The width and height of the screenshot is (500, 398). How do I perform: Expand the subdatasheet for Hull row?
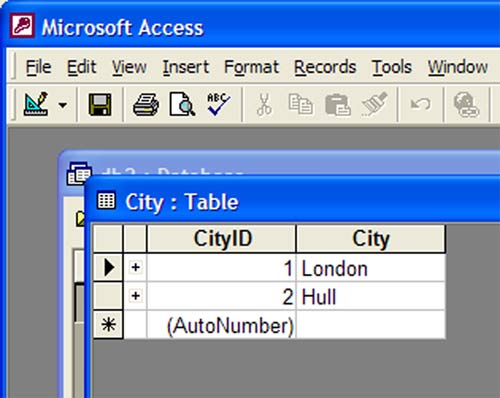[x=135, y=296]
